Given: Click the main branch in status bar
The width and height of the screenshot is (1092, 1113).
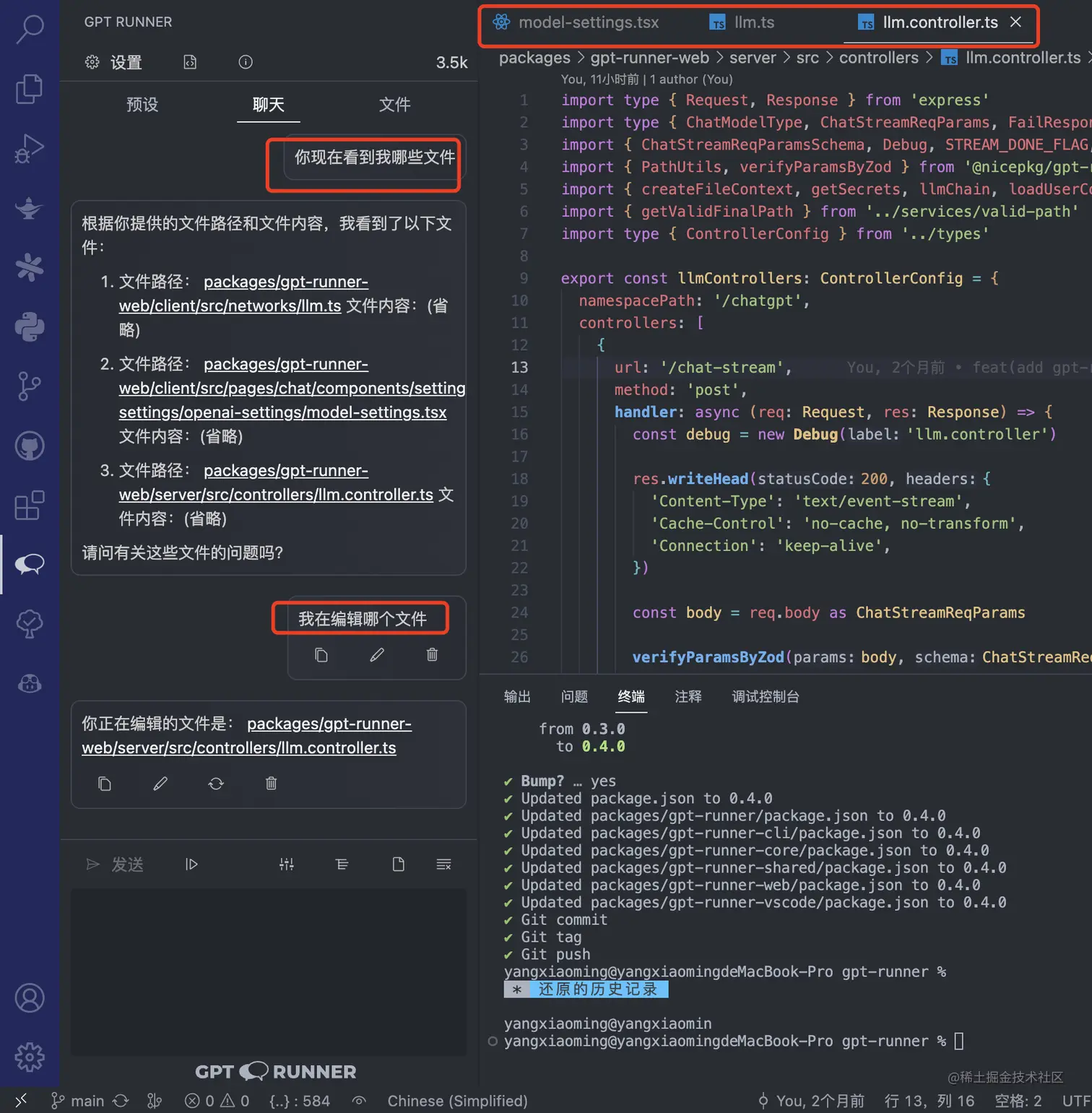Looking at the screenshot, I should pyautogui.click(x=78, y=1101).
